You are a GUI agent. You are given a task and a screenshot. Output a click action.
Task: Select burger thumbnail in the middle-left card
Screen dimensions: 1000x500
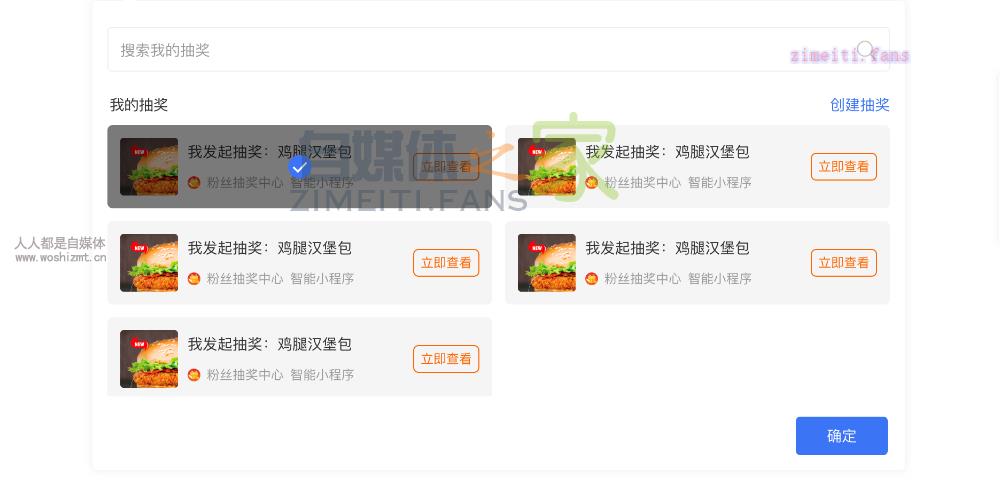[x=149, y=263]
